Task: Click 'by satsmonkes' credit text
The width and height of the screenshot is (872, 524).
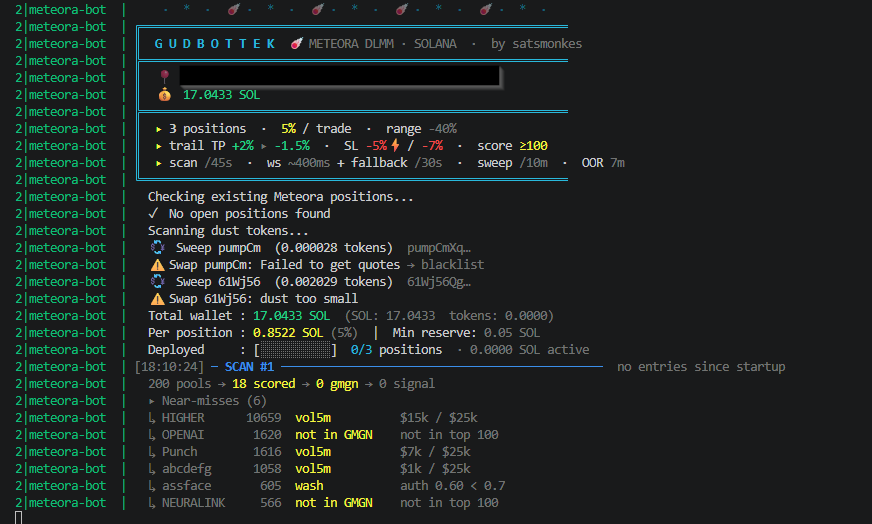Action: click(x=536, y=43)
